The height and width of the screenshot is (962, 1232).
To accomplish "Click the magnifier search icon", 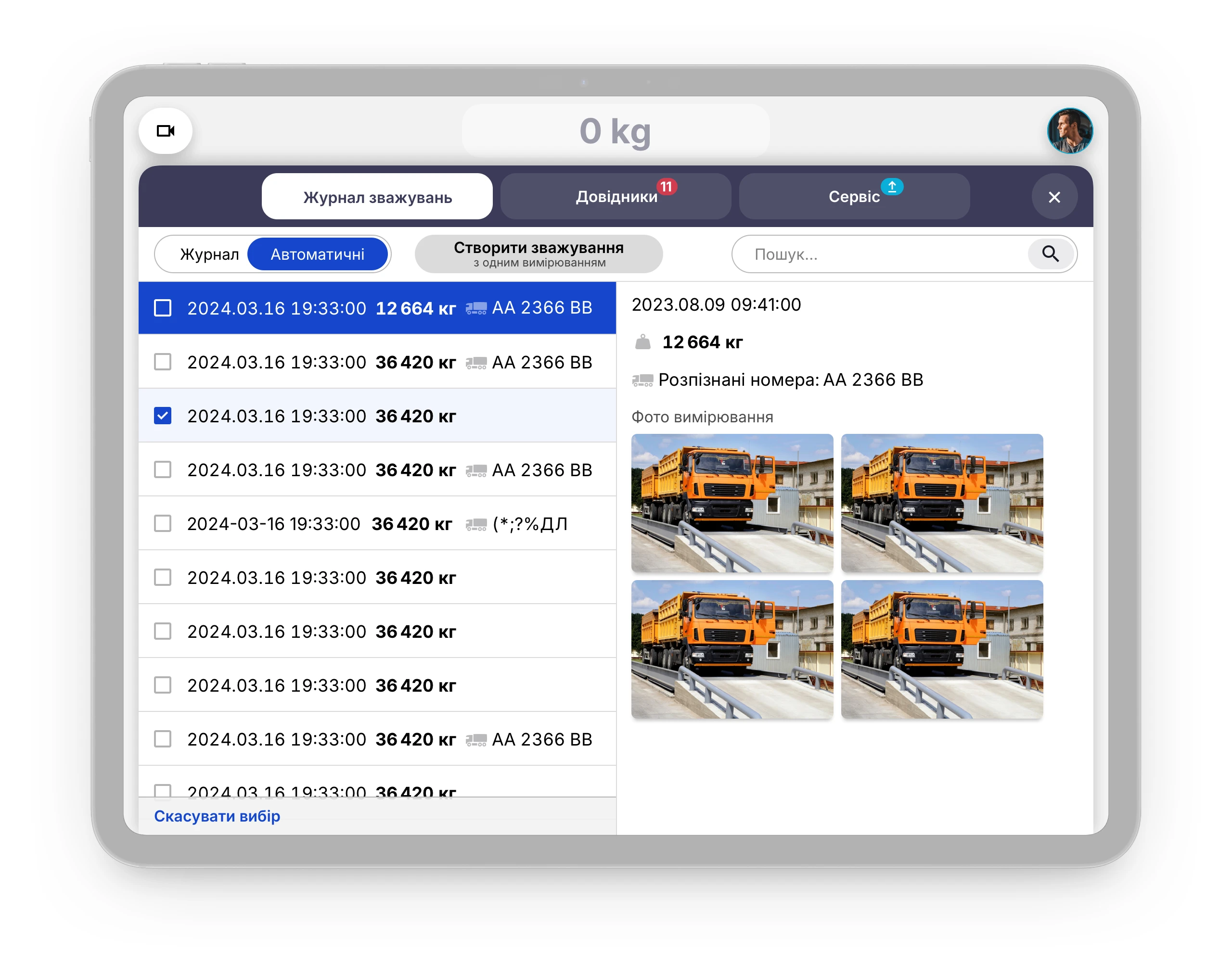I will point(1049,254).
